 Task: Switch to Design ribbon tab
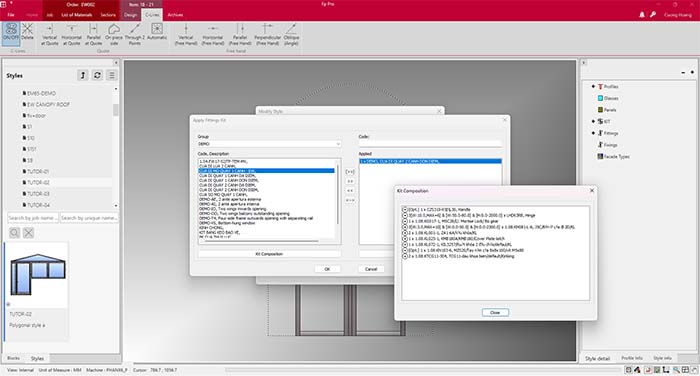point(130,15)
